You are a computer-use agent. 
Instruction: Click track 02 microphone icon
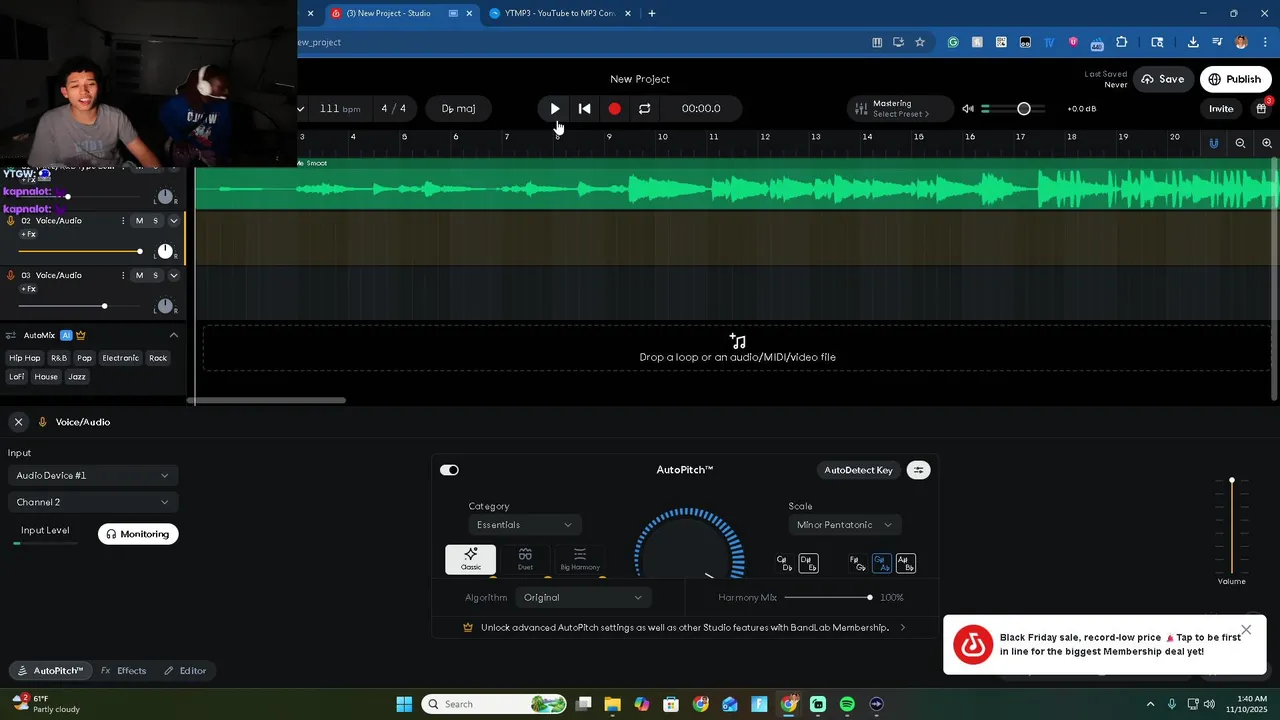(x=11, y=221)
